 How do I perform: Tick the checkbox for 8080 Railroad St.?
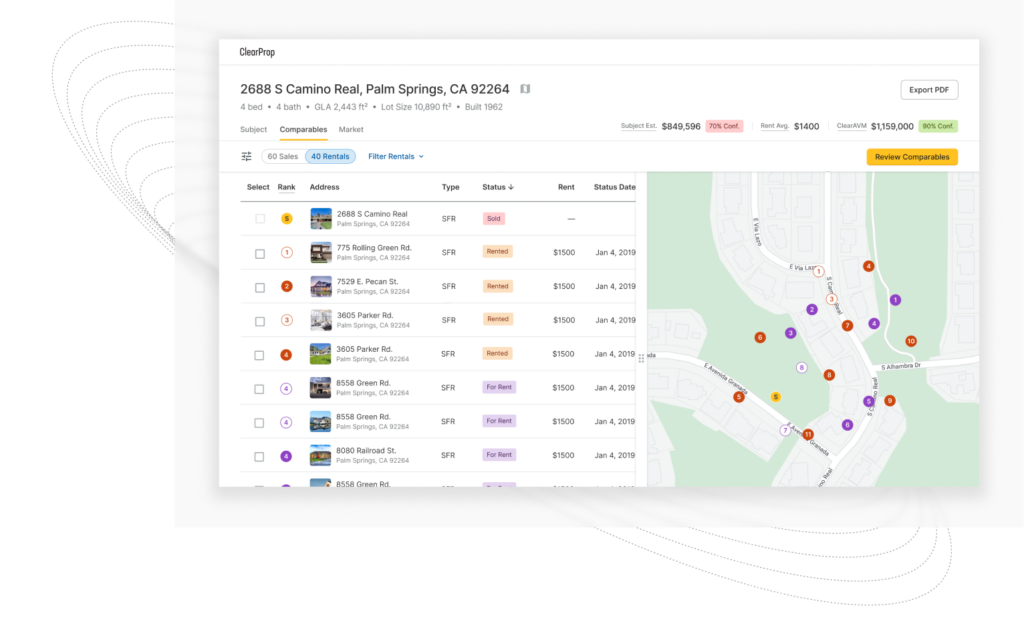tap(260, 456)
